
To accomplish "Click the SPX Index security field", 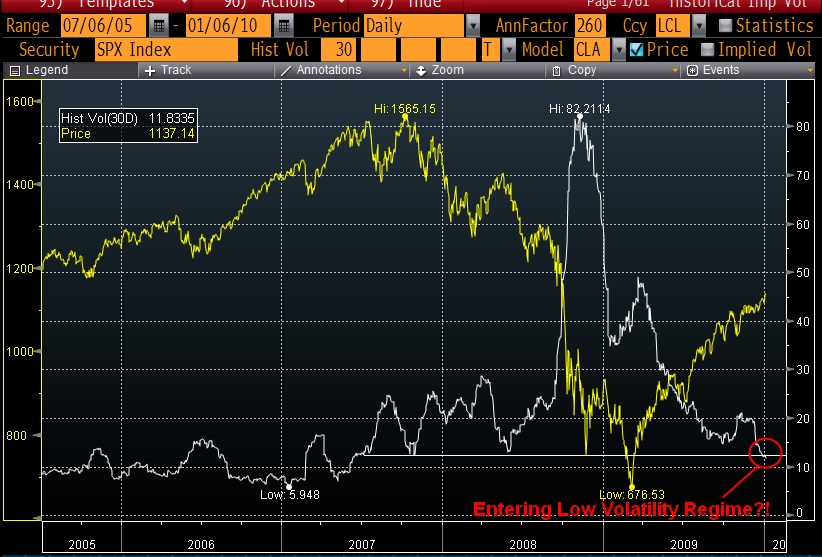I will point(165,49).
